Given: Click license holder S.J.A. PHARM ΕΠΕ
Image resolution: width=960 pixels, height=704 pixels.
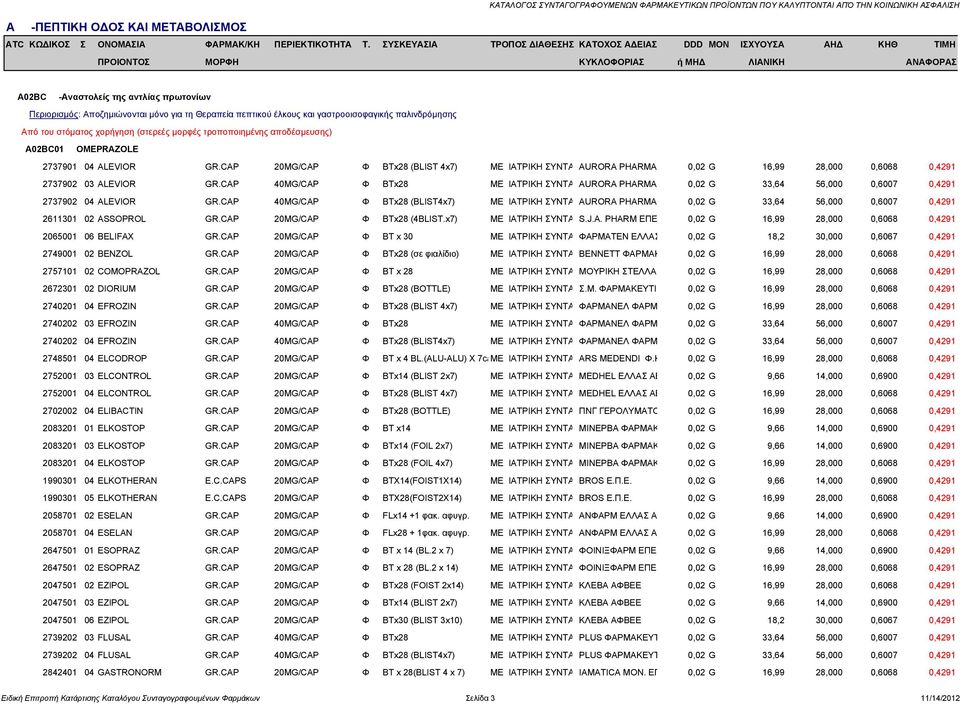Looking at the screenshot, I should [618, 219].
